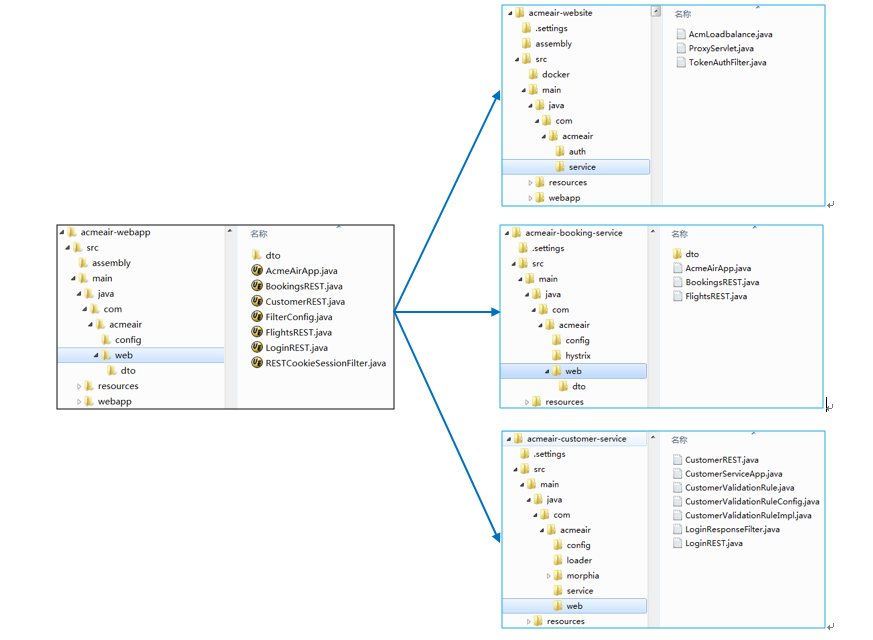Expand the morphia folder in customer-service tree
Viewport: 873px width, 640px height.
click(549, 576)
